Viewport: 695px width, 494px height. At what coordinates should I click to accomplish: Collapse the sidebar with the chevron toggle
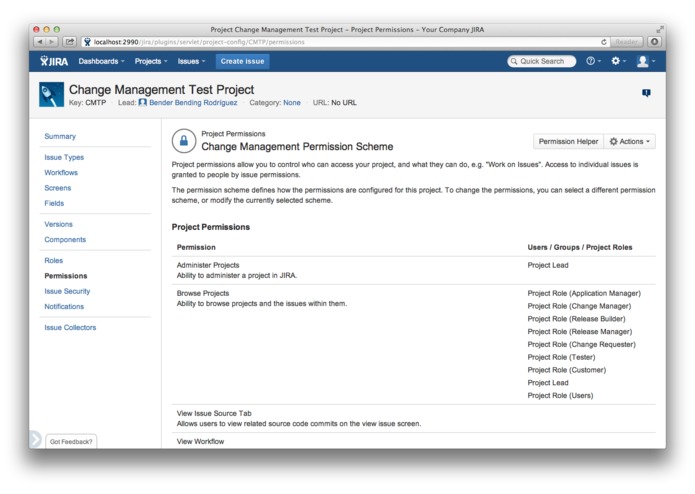35,440
